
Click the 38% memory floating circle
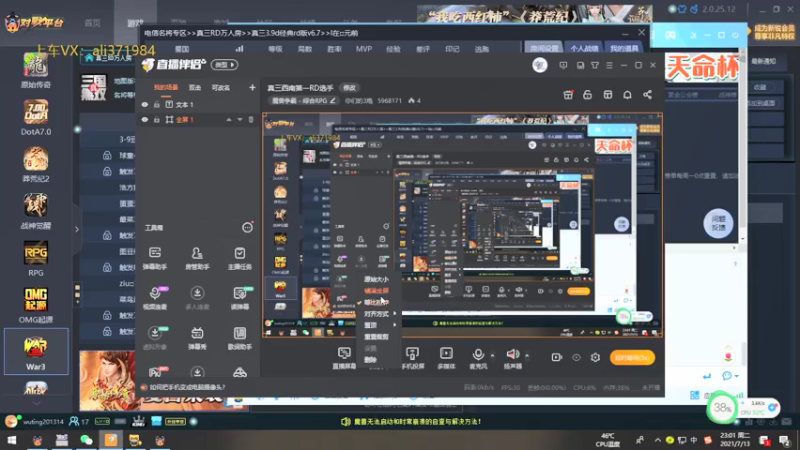[722, 408]
